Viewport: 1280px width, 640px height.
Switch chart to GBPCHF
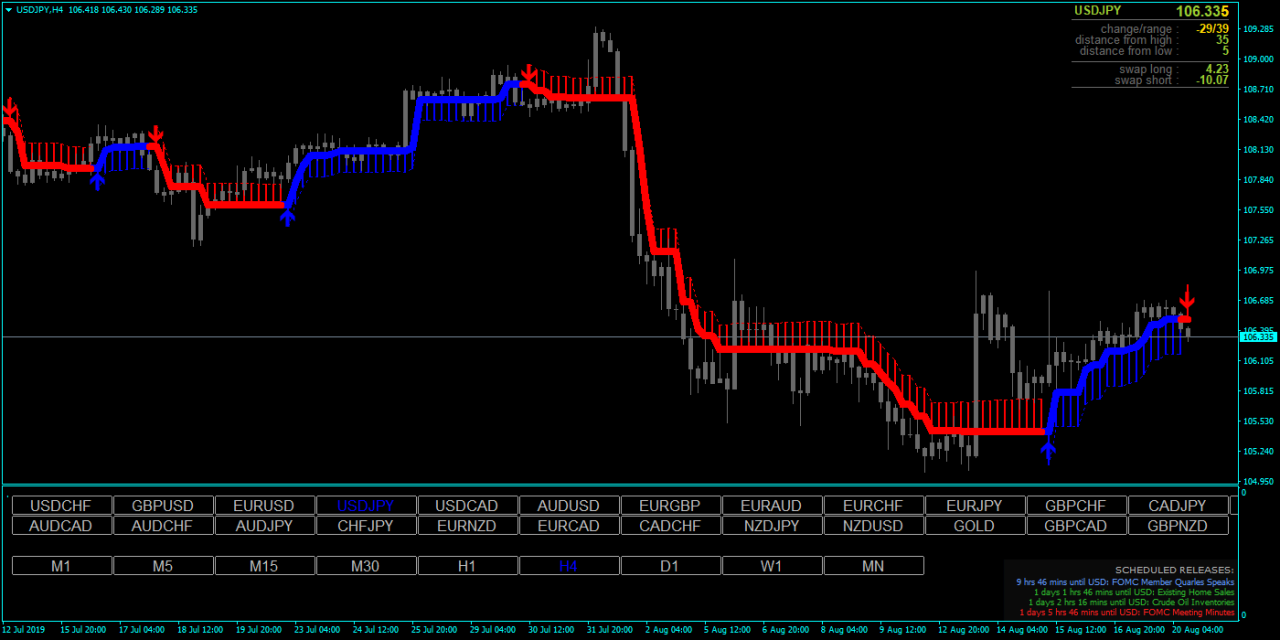(x=1076, y=506)
